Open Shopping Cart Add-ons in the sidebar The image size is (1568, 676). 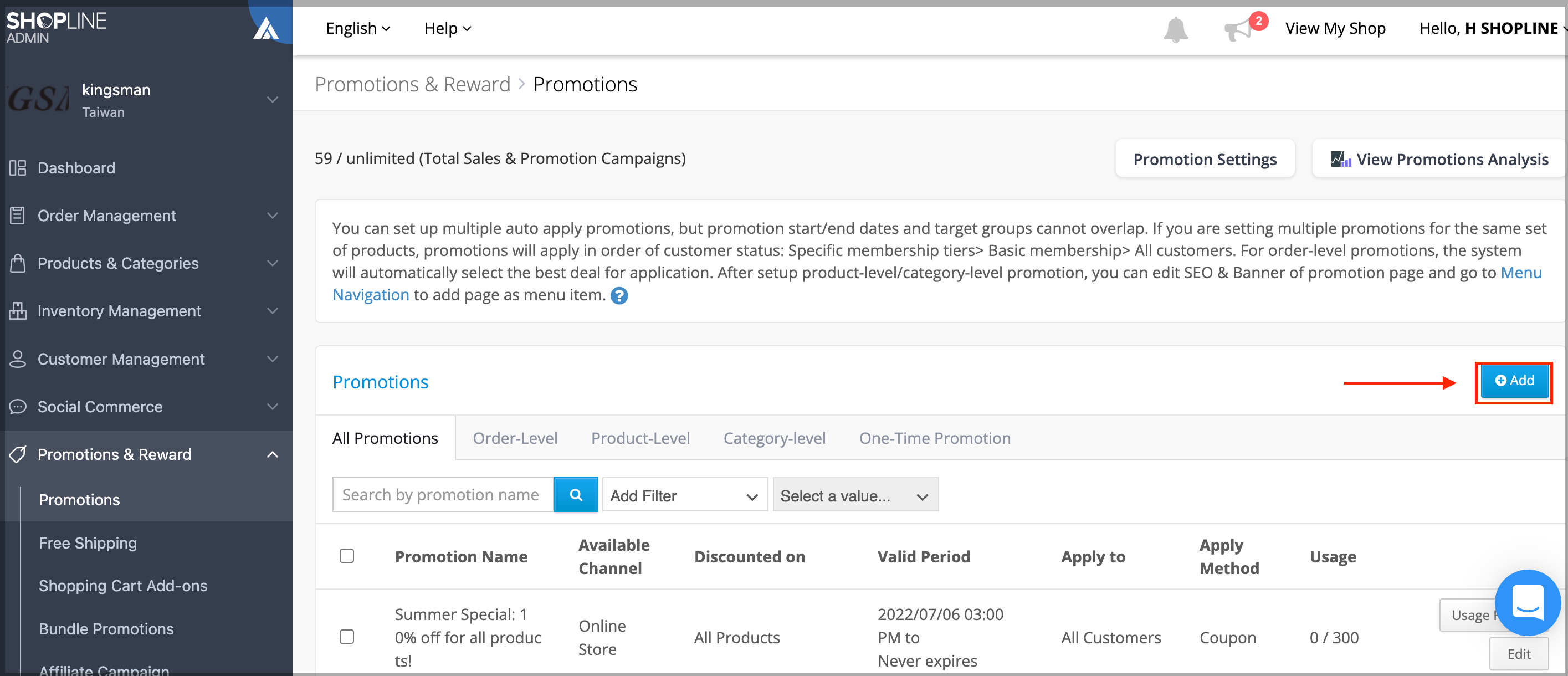(x=123, y=585)
